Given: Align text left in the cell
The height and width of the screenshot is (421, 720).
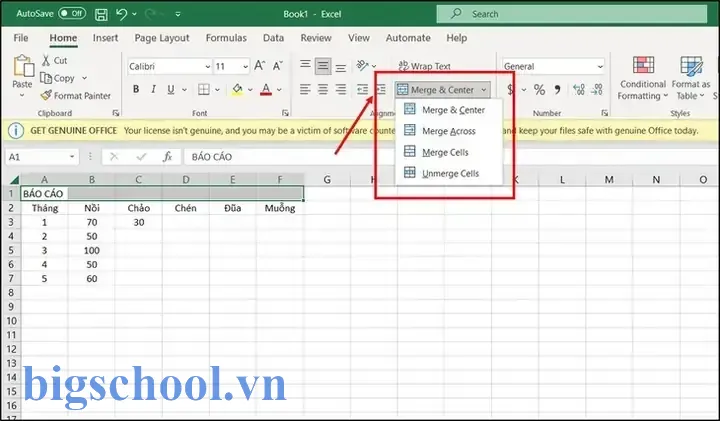Looking at the screenshot, I should 305,90.
